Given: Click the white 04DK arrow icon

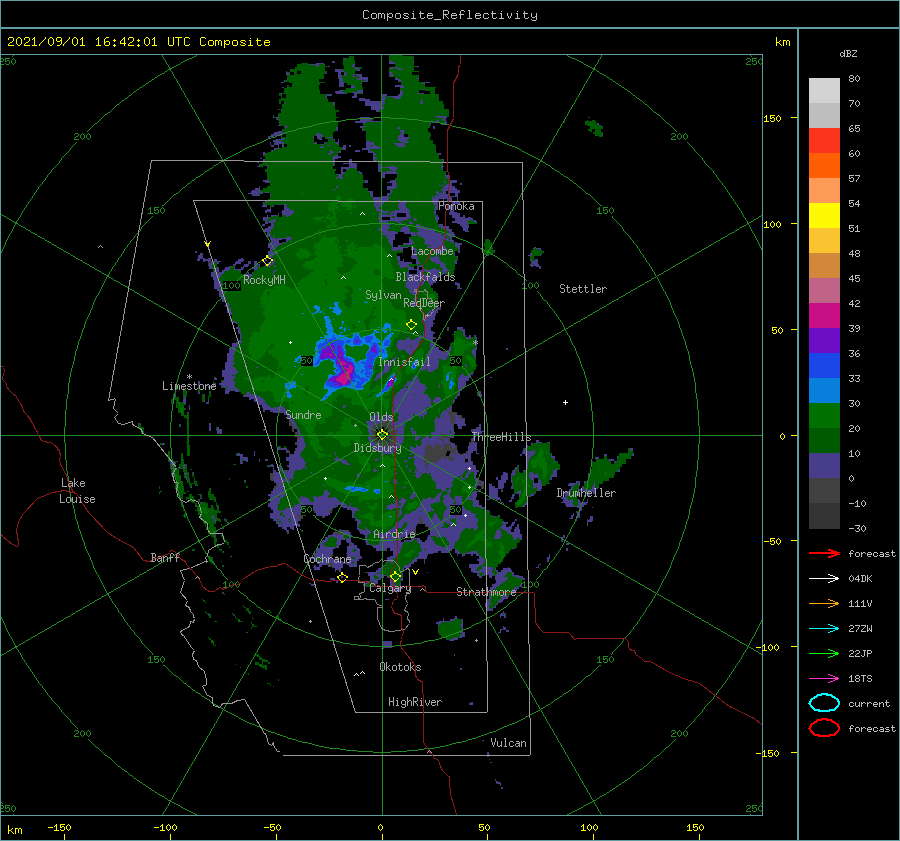Looking at the screenshot, I should pos(824,579).
